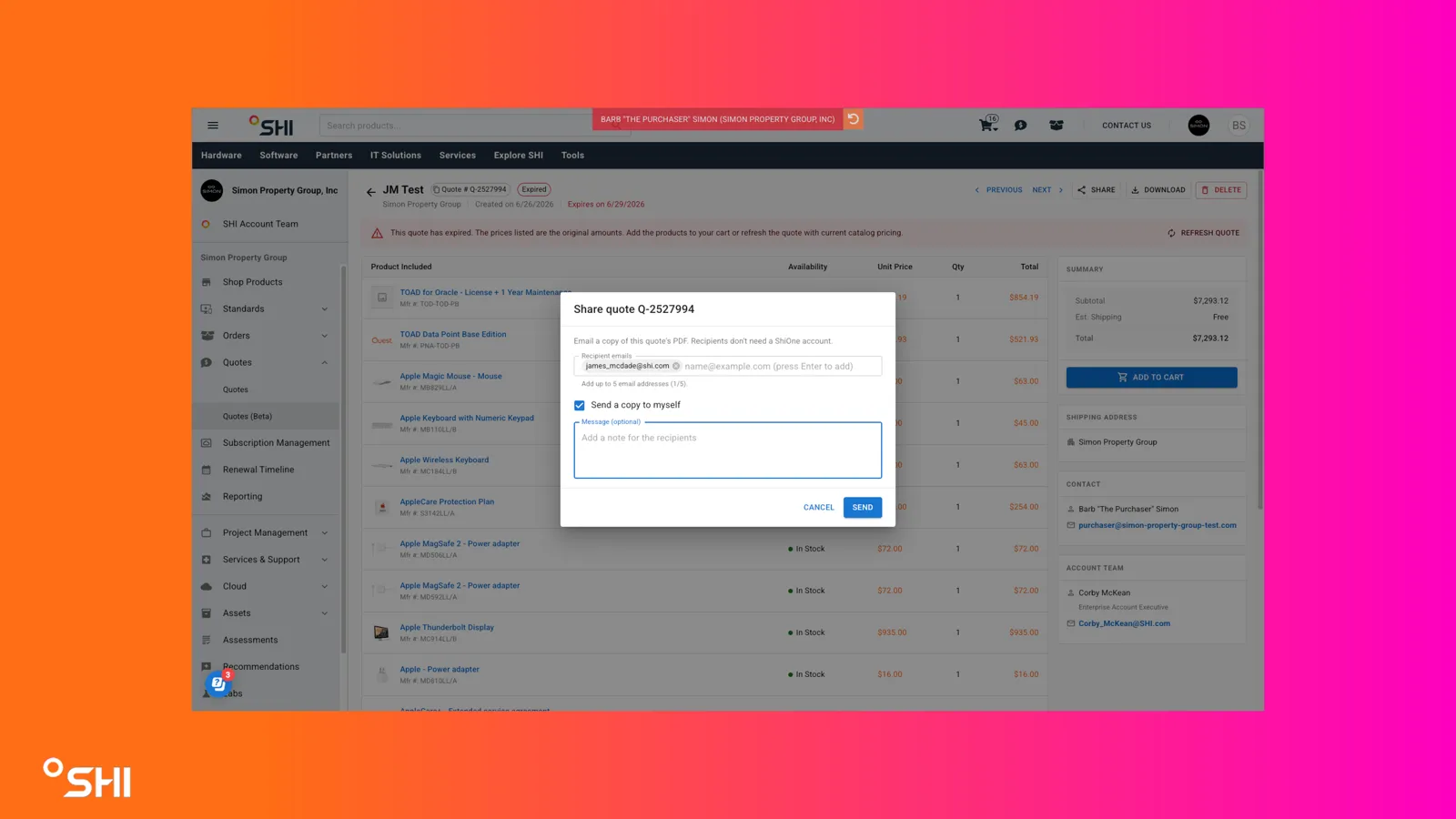1456x819 pixels.
Task: Open the Hardware menu
Action: [221, 156]
